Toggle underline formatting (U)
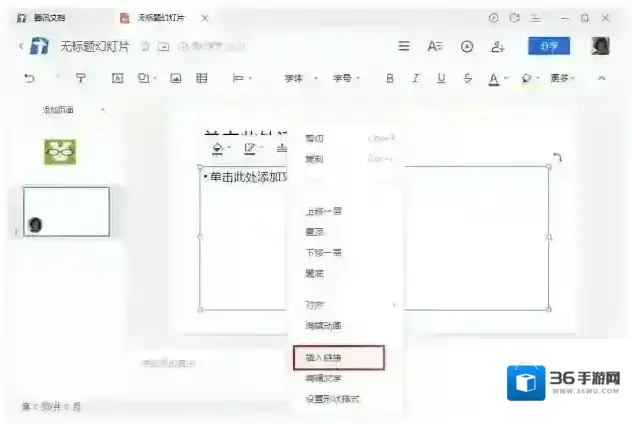This screenshot has height=424, width=632. 441,78
